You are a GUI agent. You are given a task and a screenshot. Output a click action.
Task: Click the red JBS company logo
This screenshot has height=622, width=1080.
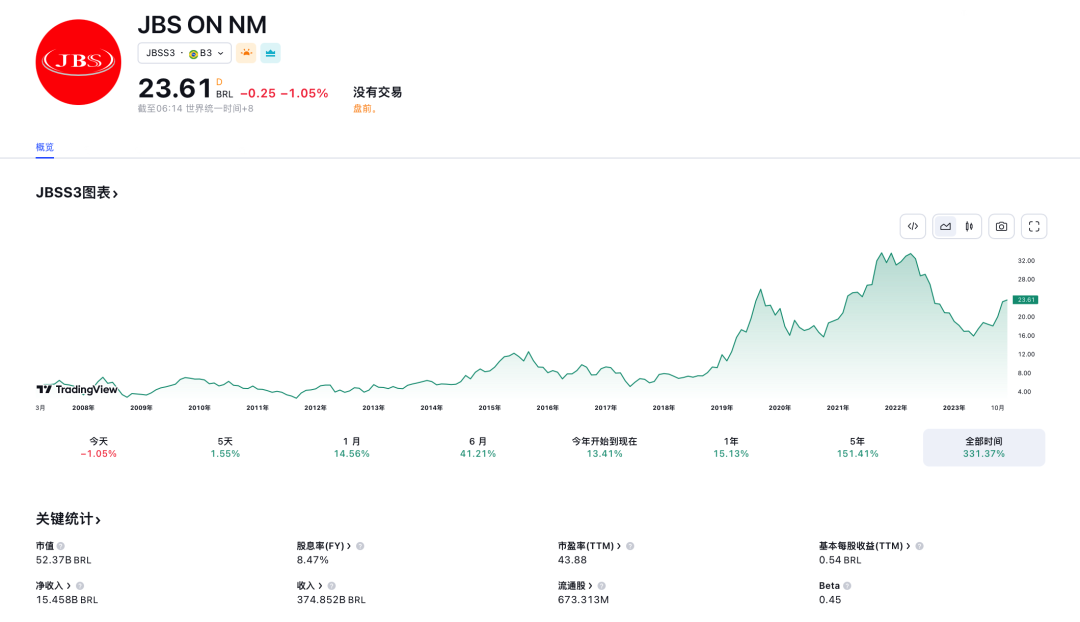point(79,62)
